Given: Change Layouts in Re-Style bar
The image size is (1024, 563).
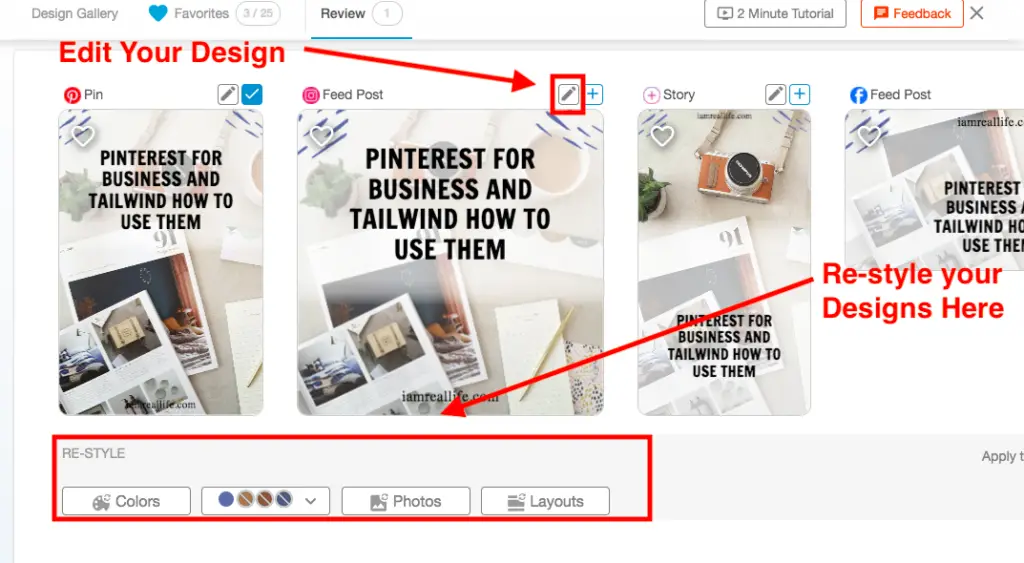Looking at the screenshot, I should click(545, 501).
